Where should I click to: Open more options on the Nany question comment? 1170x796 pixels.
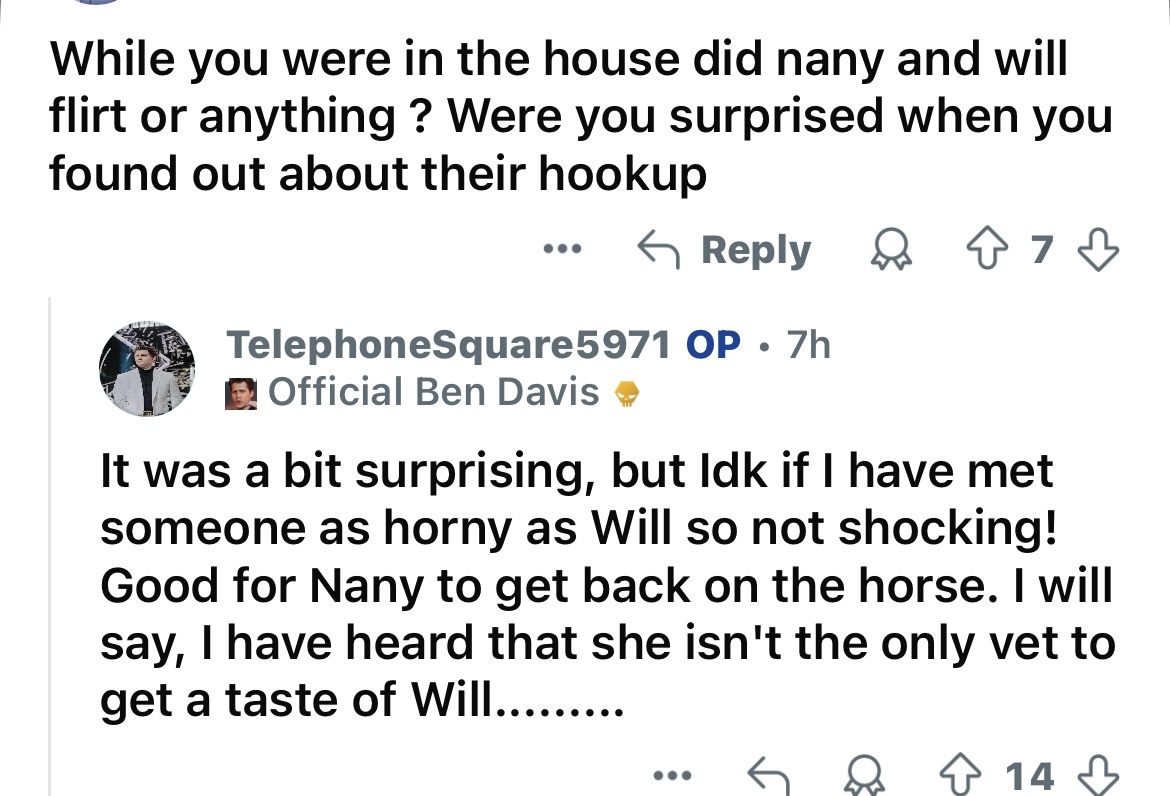click(x=562, y=249)
